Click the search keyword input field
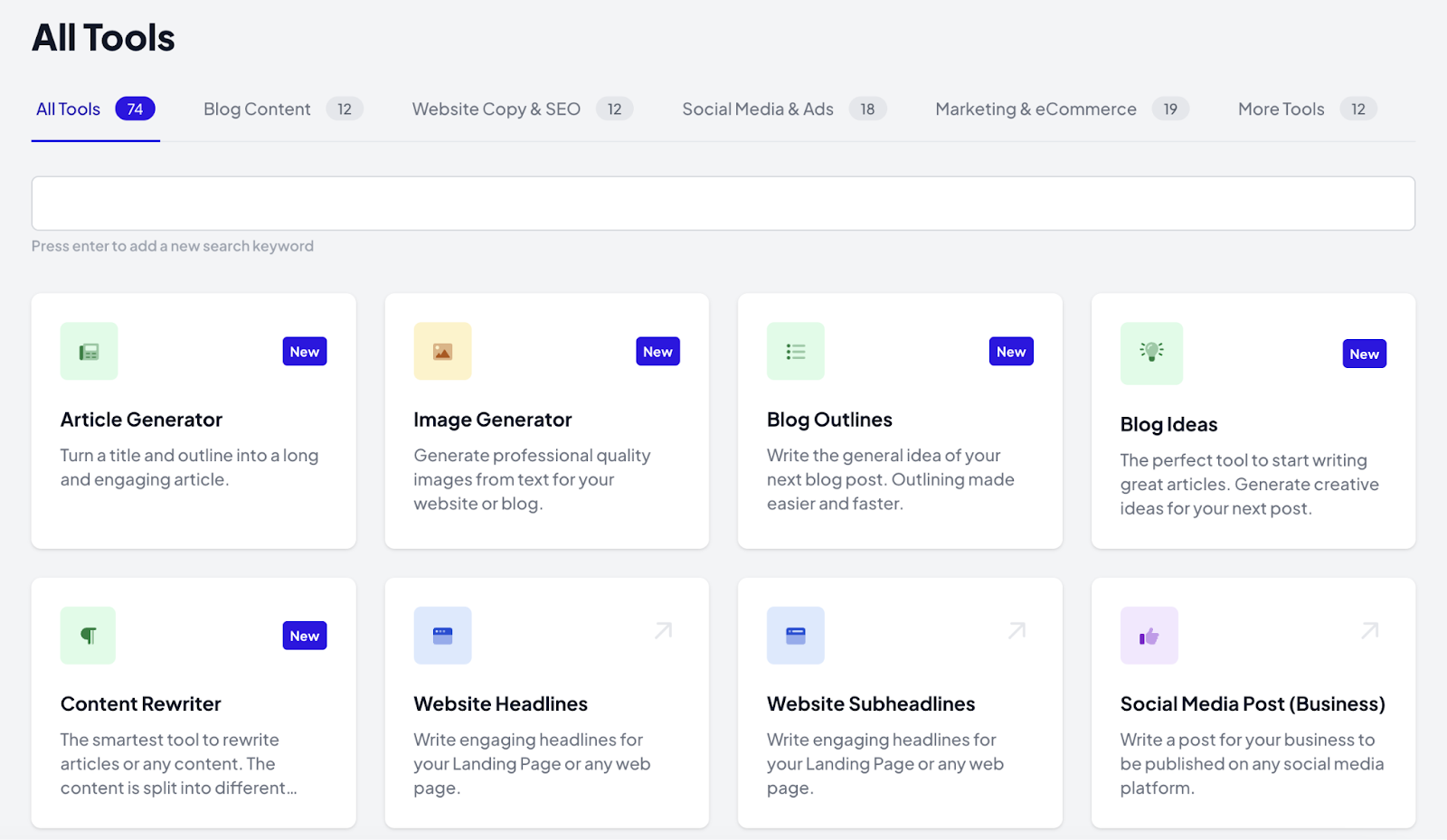This screenshot has height=840, width=1447. [723, 203]
